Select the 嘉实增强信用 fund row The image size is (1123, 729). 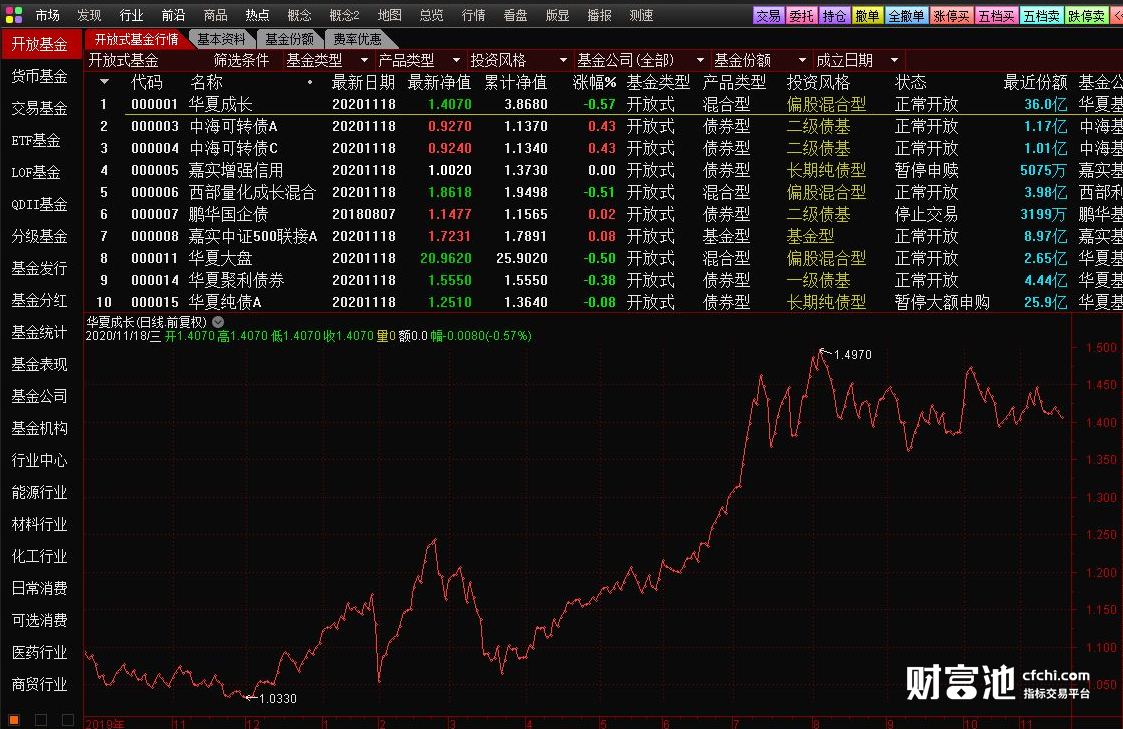(x=603, y=170)
